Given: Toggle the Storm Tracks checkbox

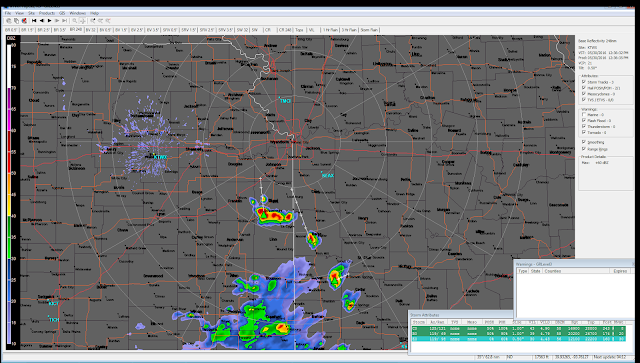Looking at the screenshot, I should 584,82.
